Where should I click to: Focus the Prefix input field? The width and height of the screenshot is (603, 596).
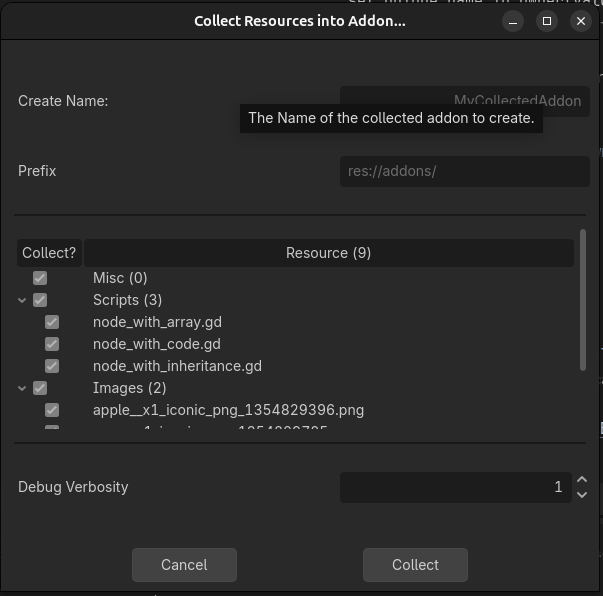464,171
